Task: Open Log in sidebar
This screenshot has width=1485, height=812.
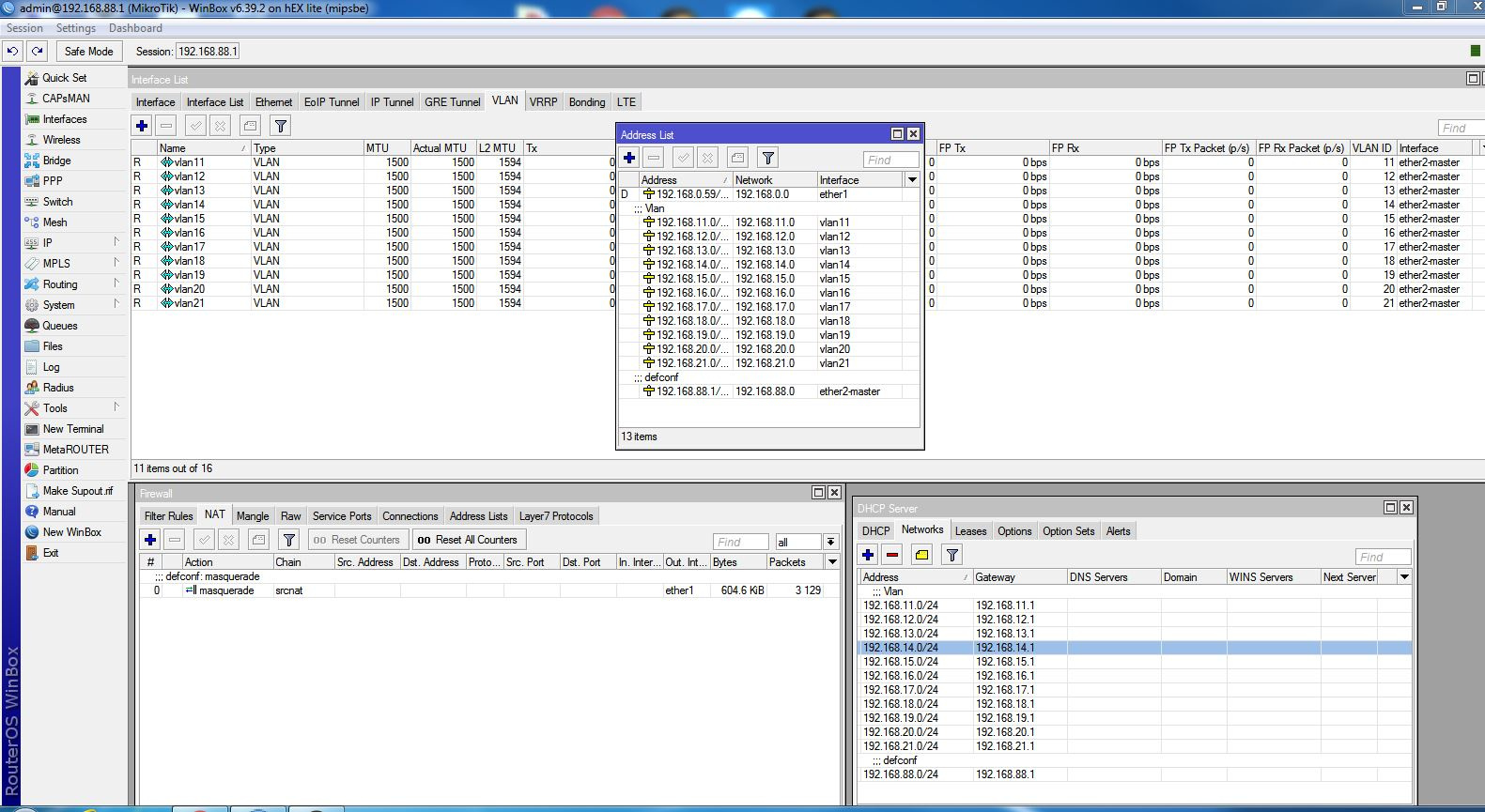Action: [51, 367]
